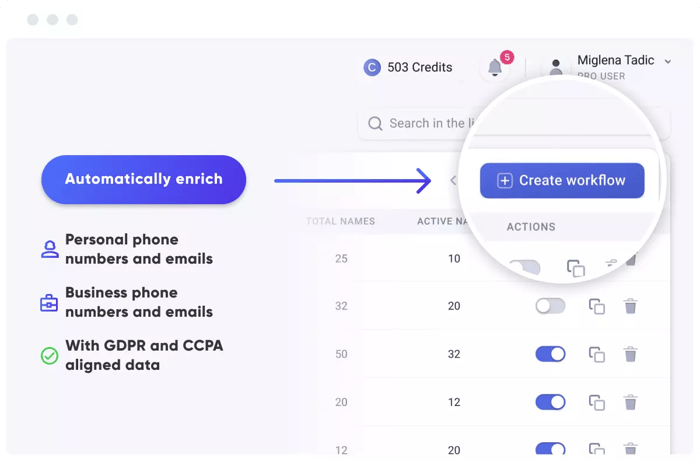Viewport: 700px width, 462px height.
Task: Open the notifications bell
Action: click(495, 68)
